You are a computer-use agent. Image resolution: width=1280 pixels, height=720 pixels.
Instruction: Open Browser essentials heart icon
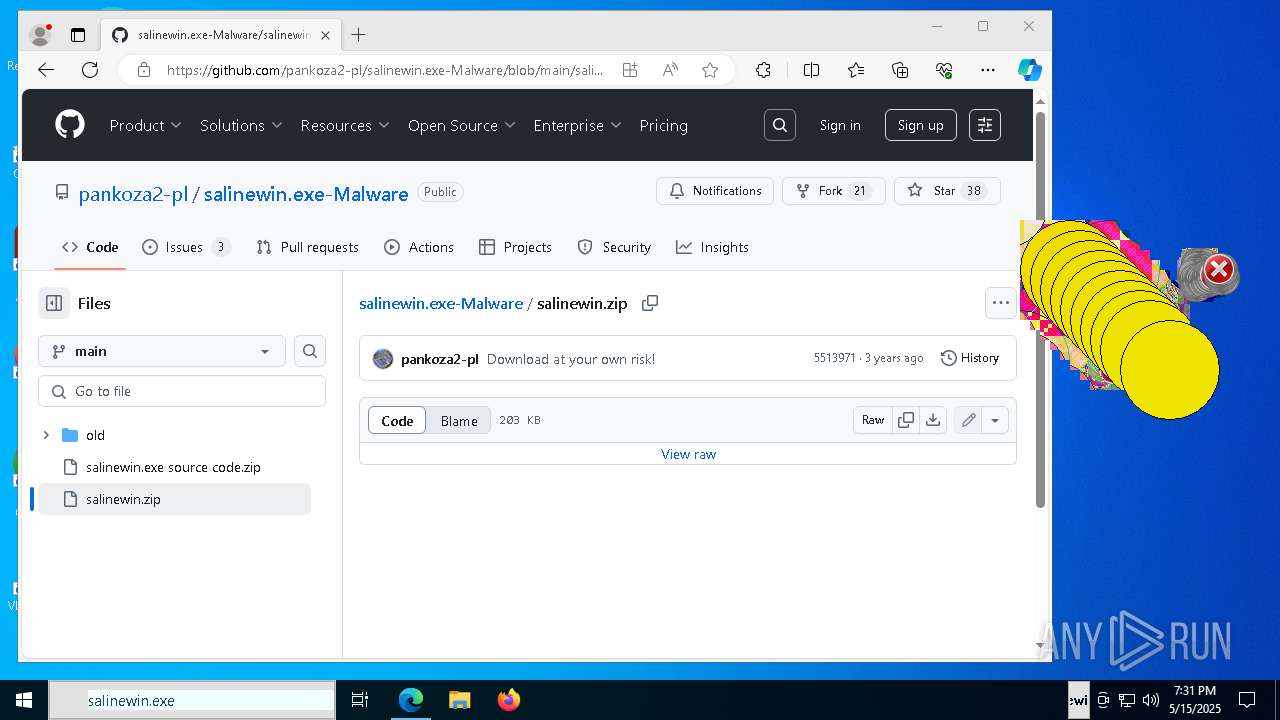pyautogui.click(x=944, y=70)
